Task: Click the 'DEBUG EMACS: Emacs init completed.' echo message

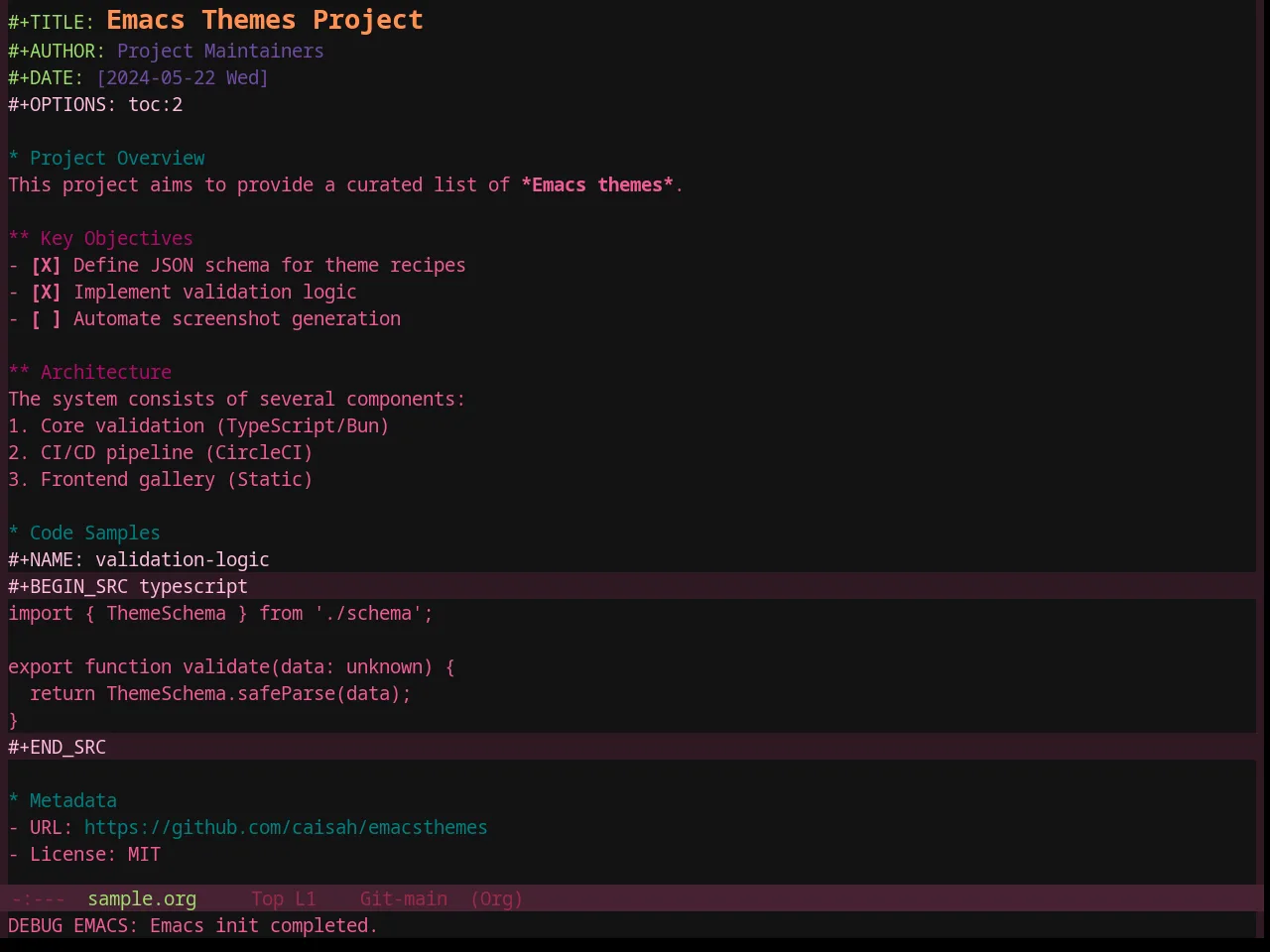Action: point(192,926)
